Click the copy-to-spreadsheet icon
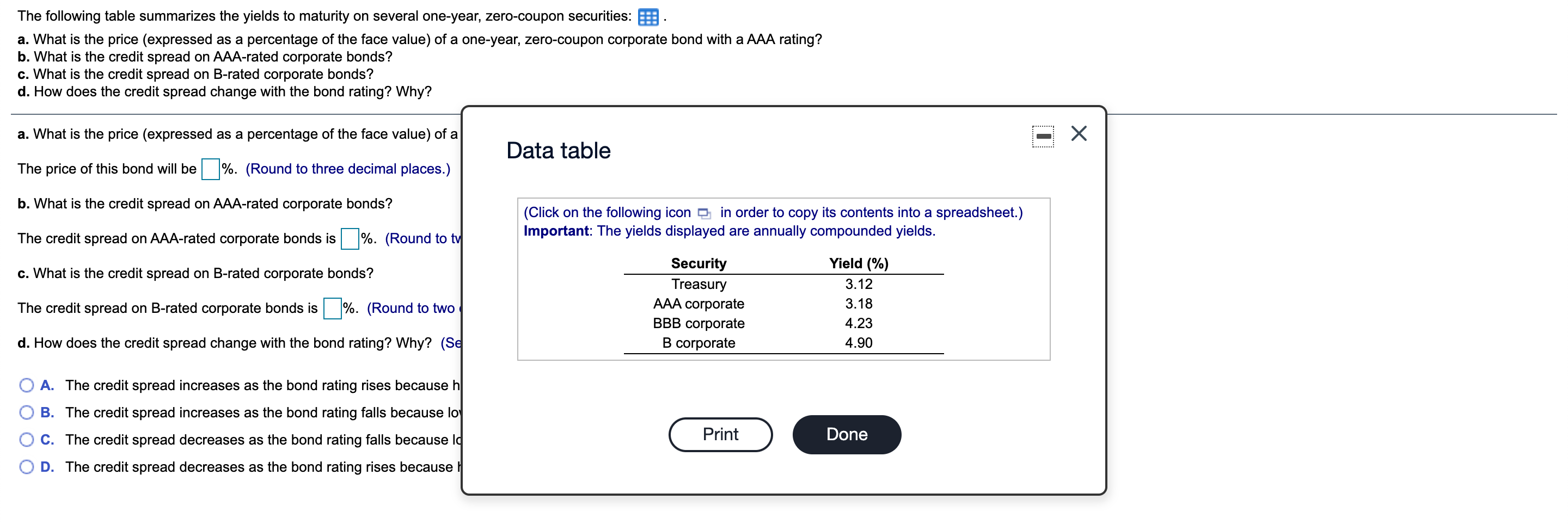1568x524 pixels. click(x=703, y=213)
